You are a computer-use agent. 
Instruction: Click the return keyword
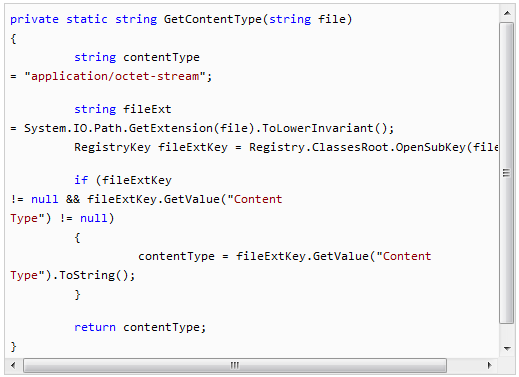tap(95, 327)
